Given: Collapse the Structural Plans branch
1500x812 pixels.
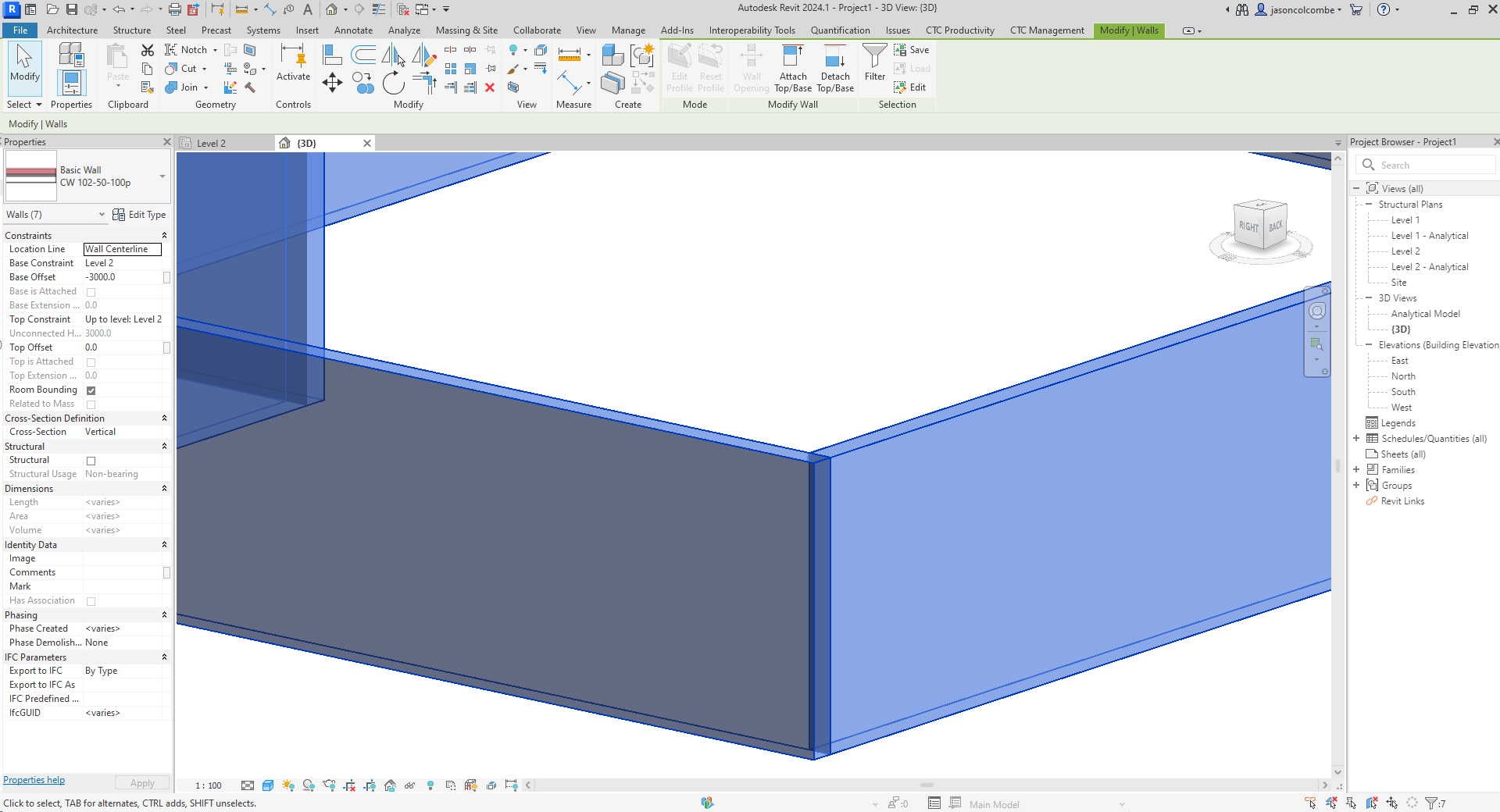Looking at the screenshot, I should tap(1369, 204).
